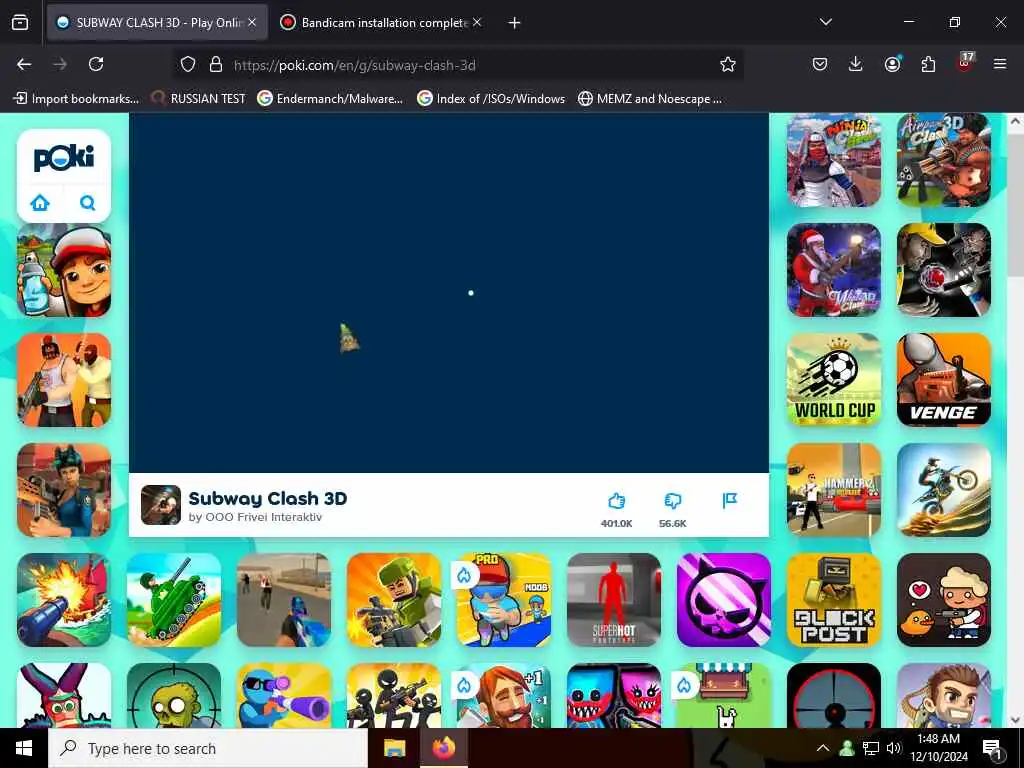The image size is (1024, 768).
Task: Open the volume speaker control
Action: click(x=894, y=748)
